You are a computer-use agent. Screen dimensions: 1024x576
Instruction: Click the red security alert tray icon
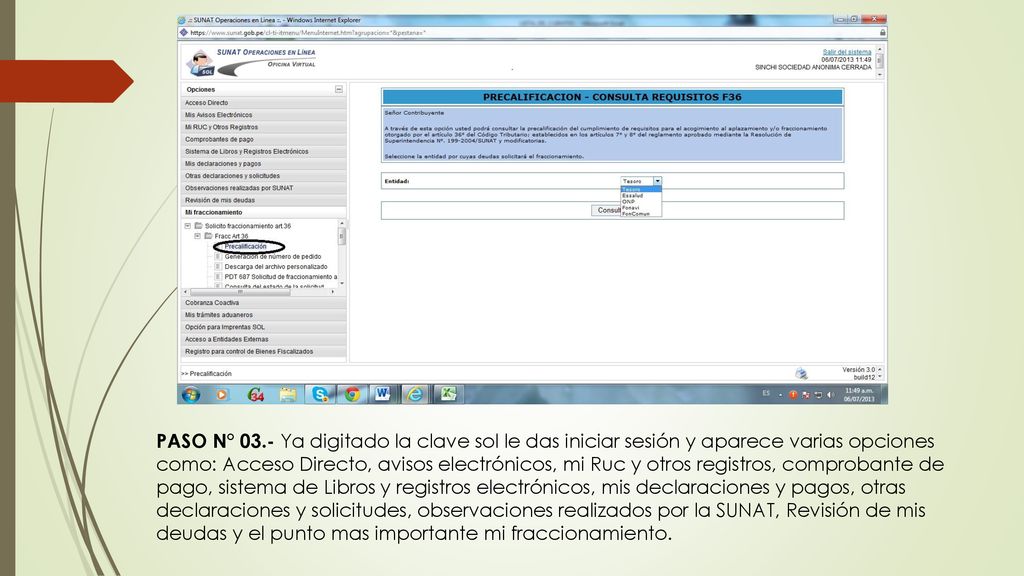[793, 394]
